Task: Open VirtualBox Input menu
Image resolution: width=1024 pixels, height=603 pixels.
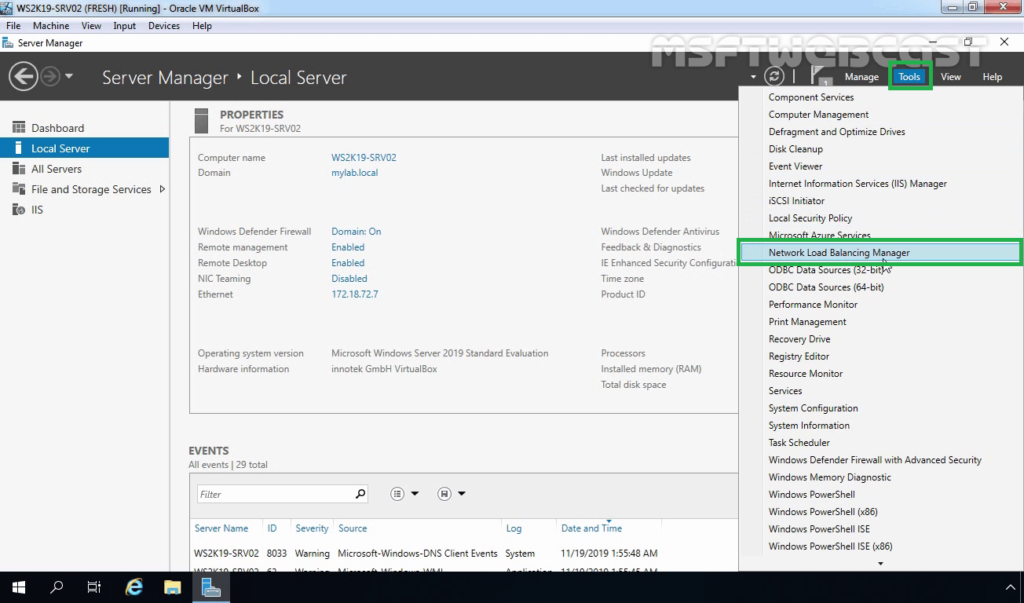Action: pyautogui.click(x=124, y=25)
